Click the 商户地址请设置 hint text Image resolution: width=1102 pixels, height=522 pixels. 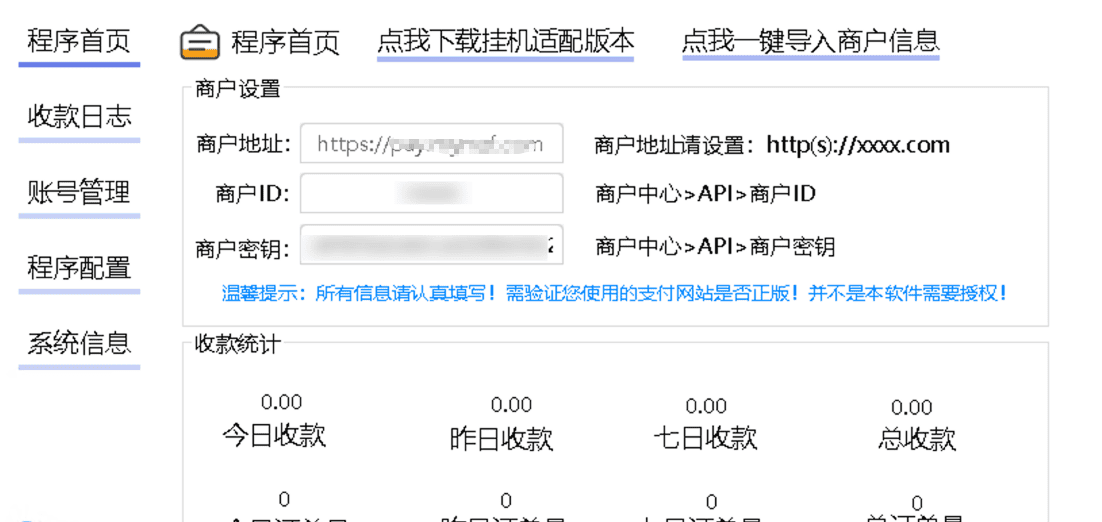click(x=772, y=145)
